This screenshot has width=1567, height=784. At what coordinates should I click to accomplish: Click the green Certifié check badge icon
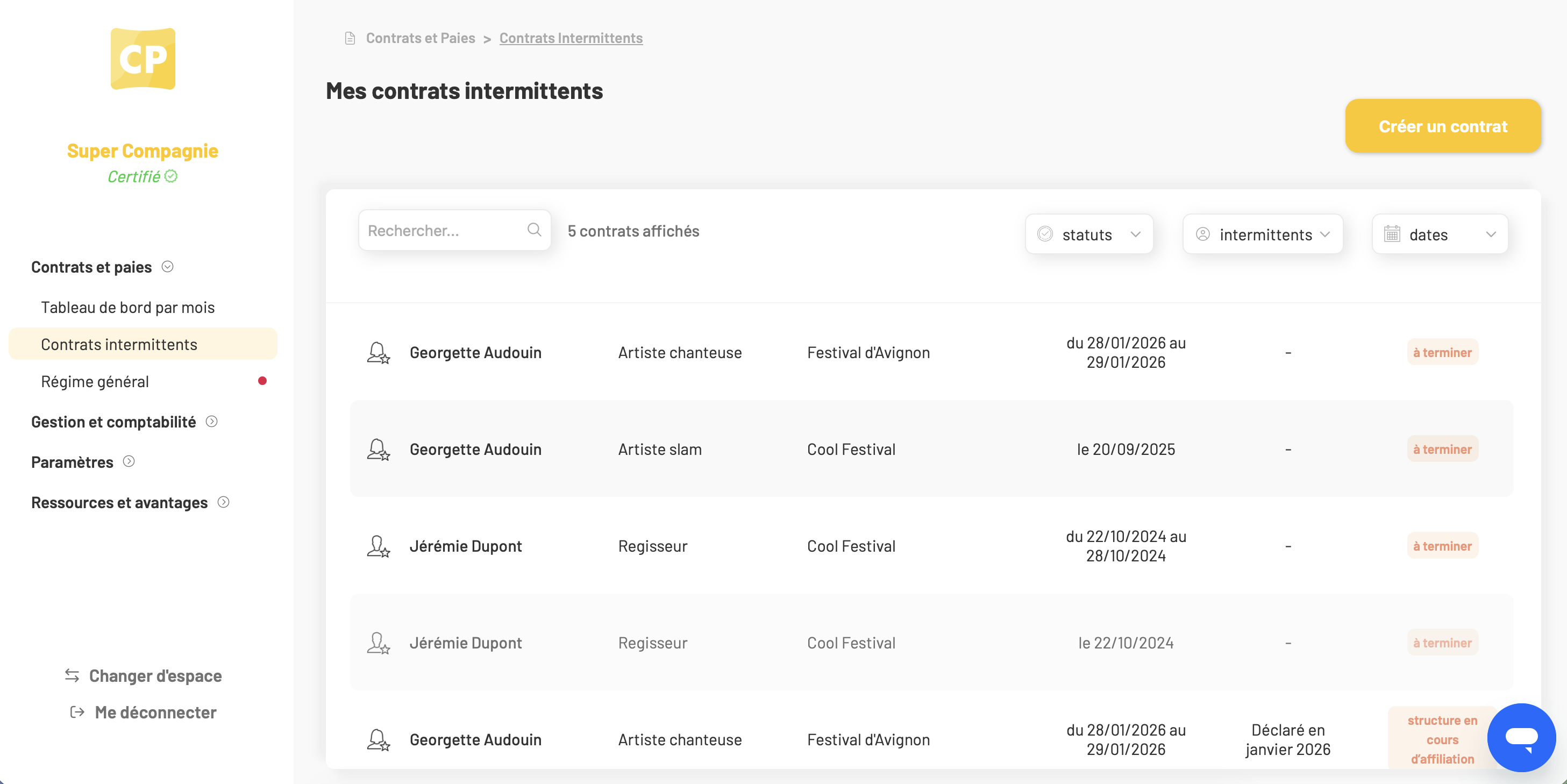[172, 176]
